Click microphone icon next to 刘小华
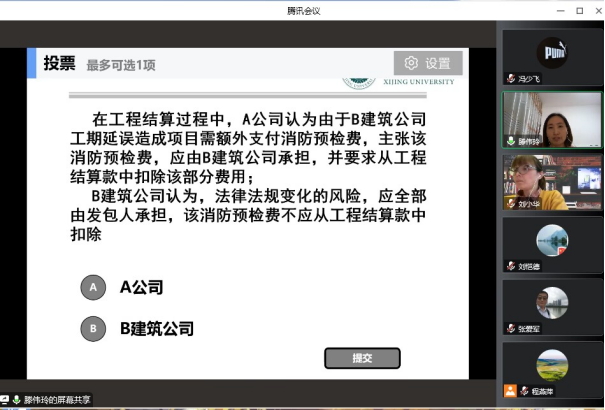This screenshot has height=410, width=605. [511, 204]
